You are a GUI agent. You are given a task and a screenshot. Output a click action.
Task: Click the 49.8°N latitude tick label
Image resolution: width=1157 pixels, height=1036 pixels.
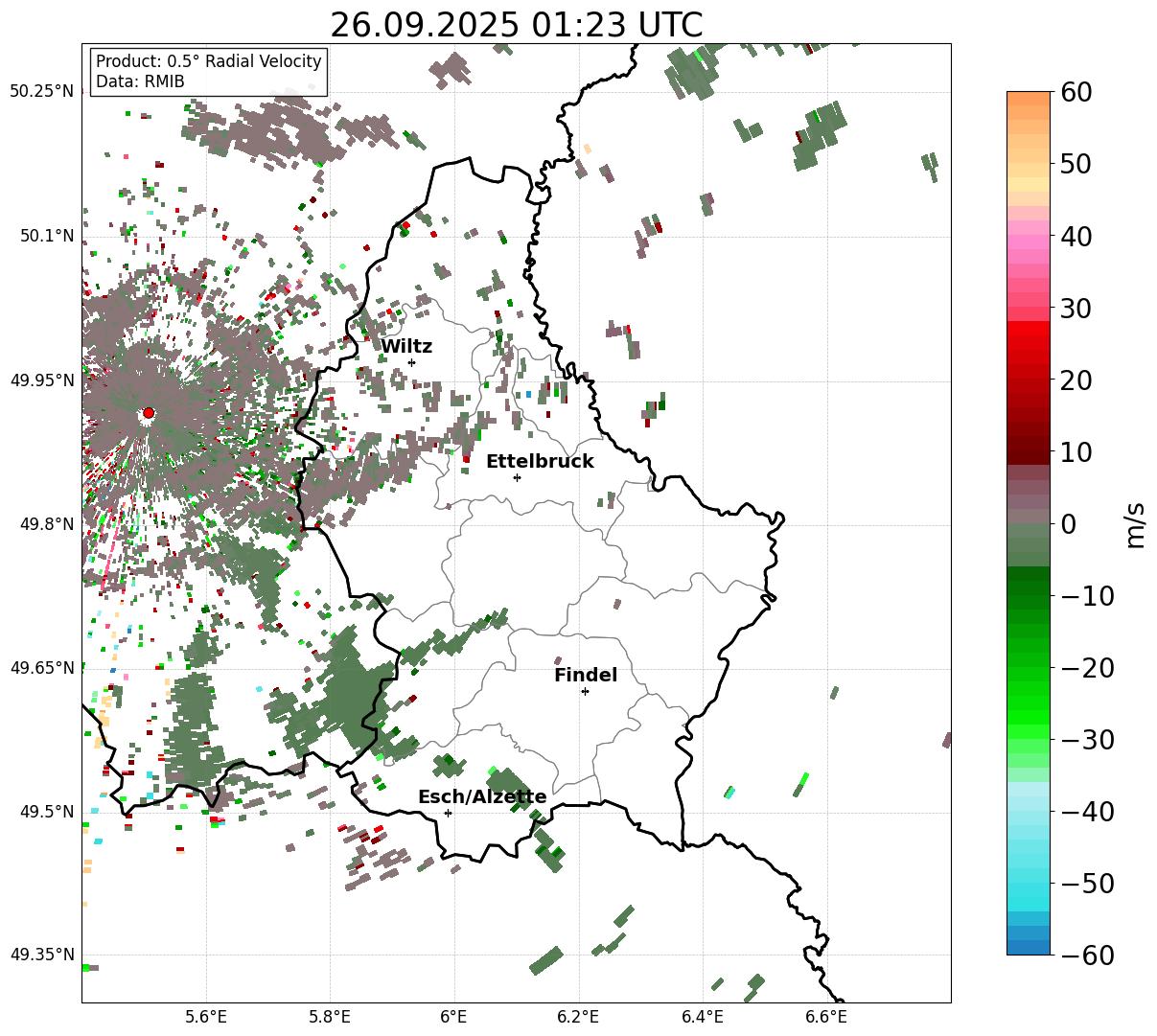click(46, 524)
